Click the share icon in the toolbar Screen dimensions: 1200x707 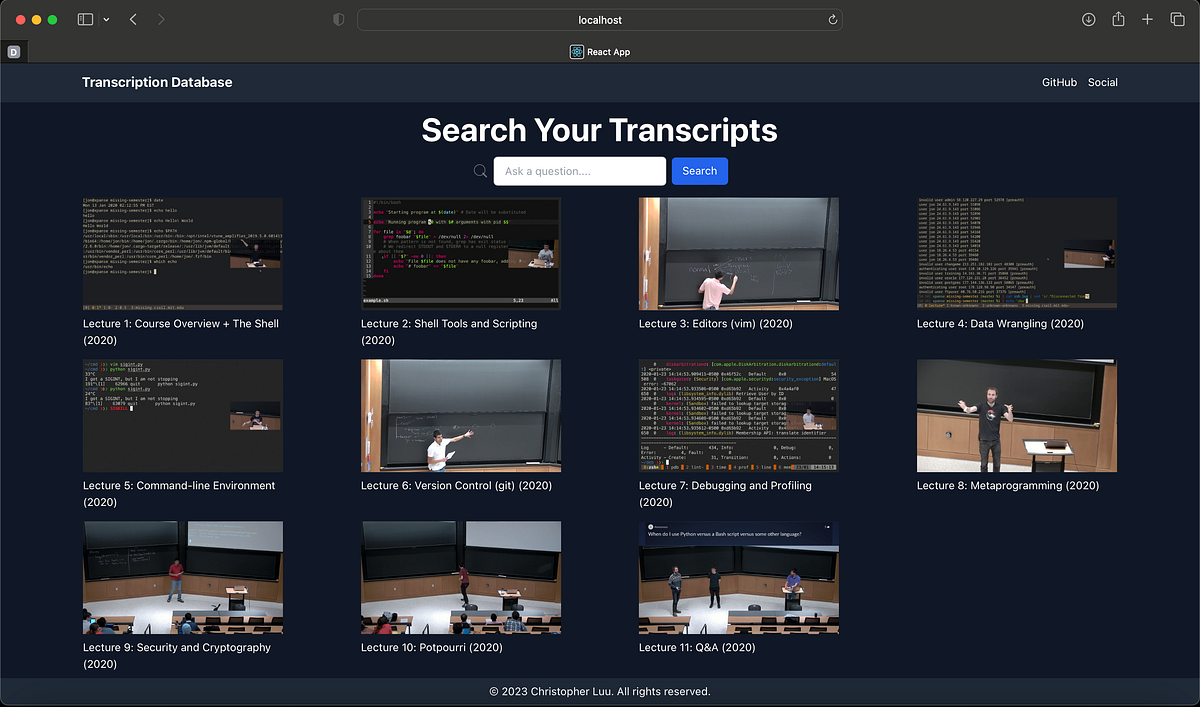coord(1117,19)
